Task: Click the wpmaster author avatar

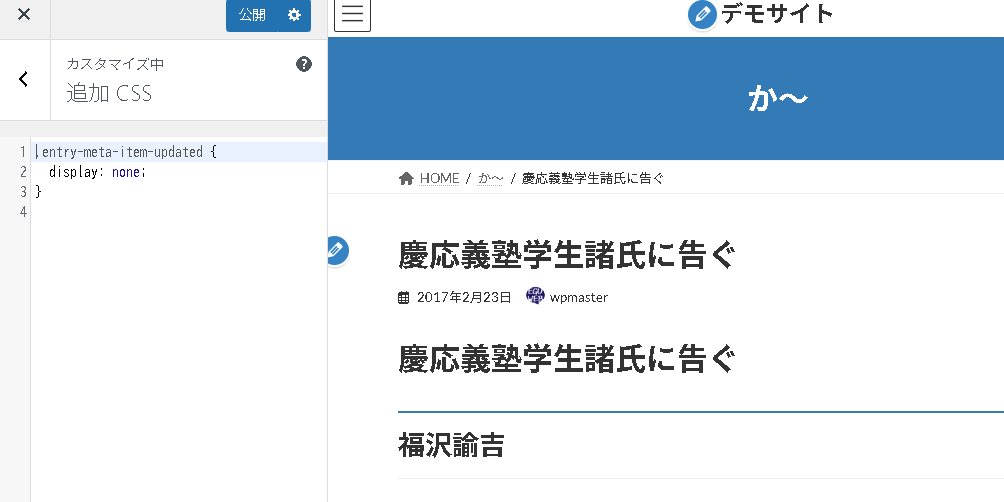Action: [535, 296]
